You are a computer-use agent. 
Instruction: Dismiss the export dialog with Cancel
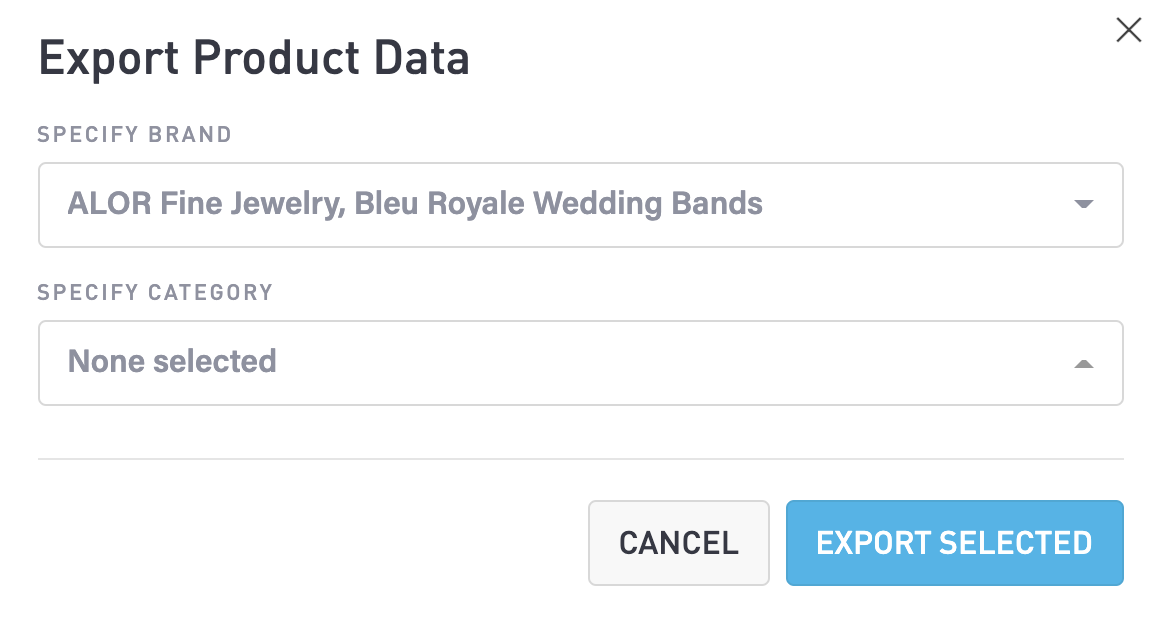pos(678,543)
